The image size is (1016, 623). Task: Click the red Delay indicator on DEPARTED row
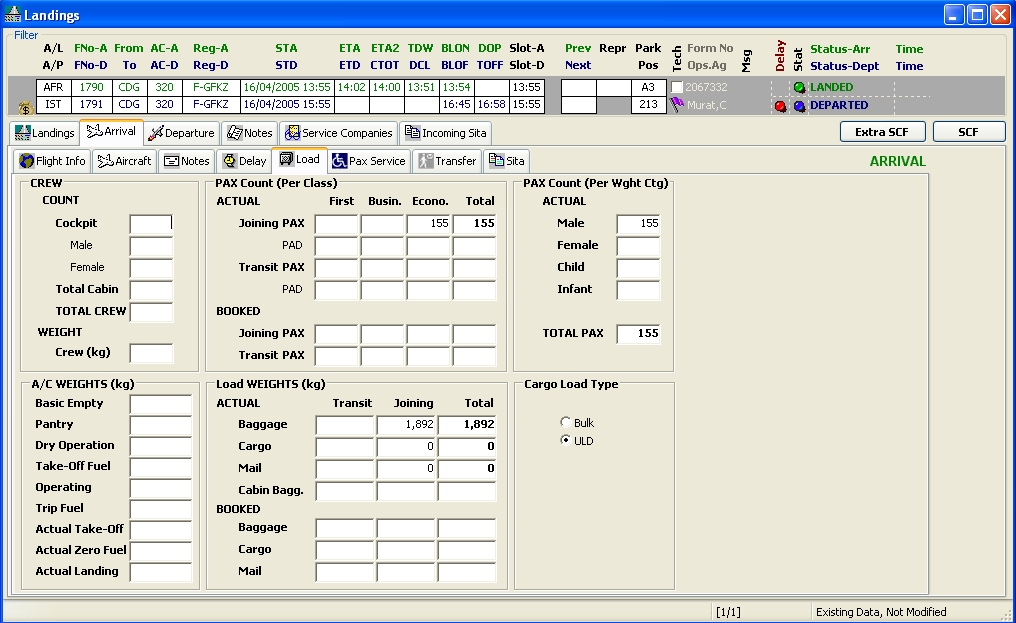coord(780,105)
